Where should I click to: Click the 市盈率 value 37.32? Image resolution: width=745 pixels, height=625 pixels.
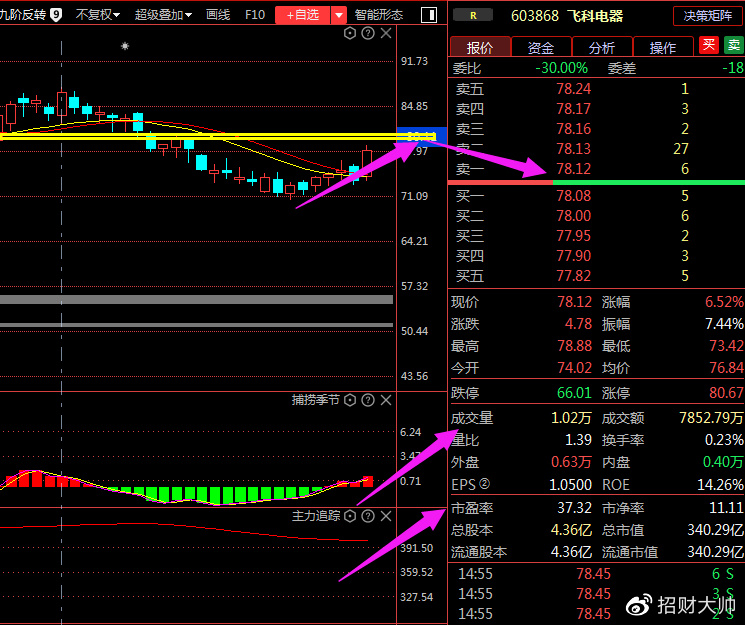point(574,508)
